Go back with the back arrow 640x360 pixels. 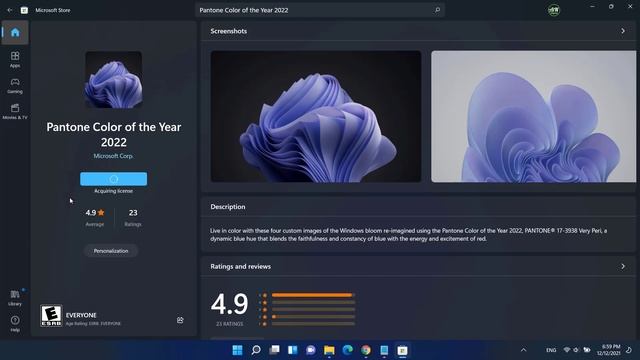[x=10, y=10]
